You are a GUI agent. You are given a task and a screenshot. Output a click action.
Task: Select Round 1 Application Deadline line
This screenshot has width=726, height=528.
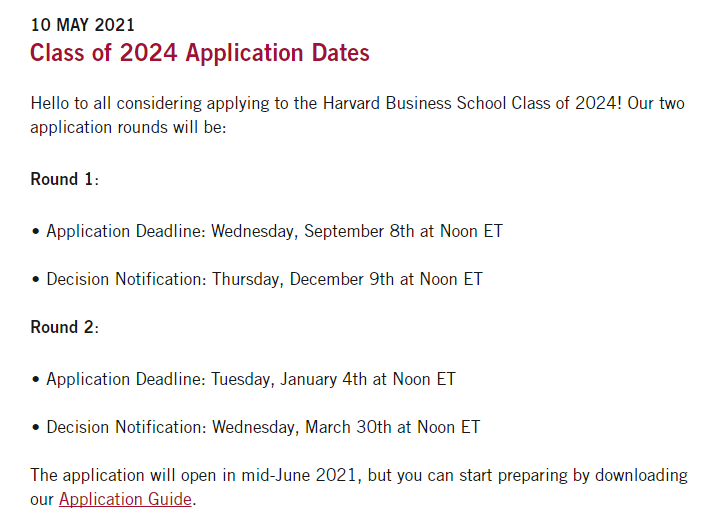pyautogui.click(x=267, y=231)
